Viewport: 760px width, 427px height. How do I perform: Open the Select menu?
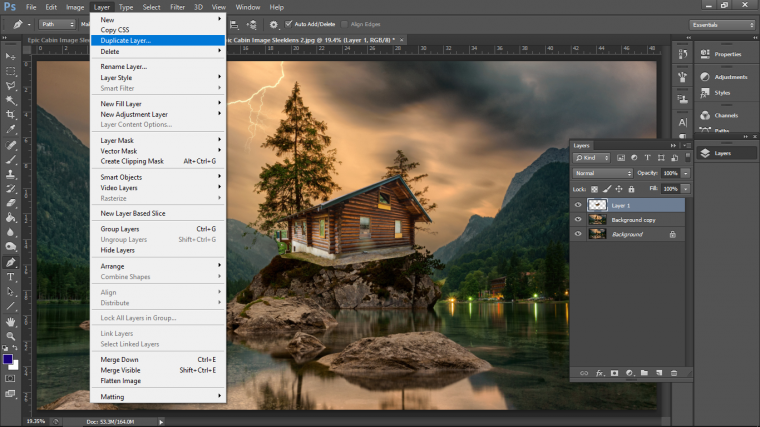tap(151, 7)
